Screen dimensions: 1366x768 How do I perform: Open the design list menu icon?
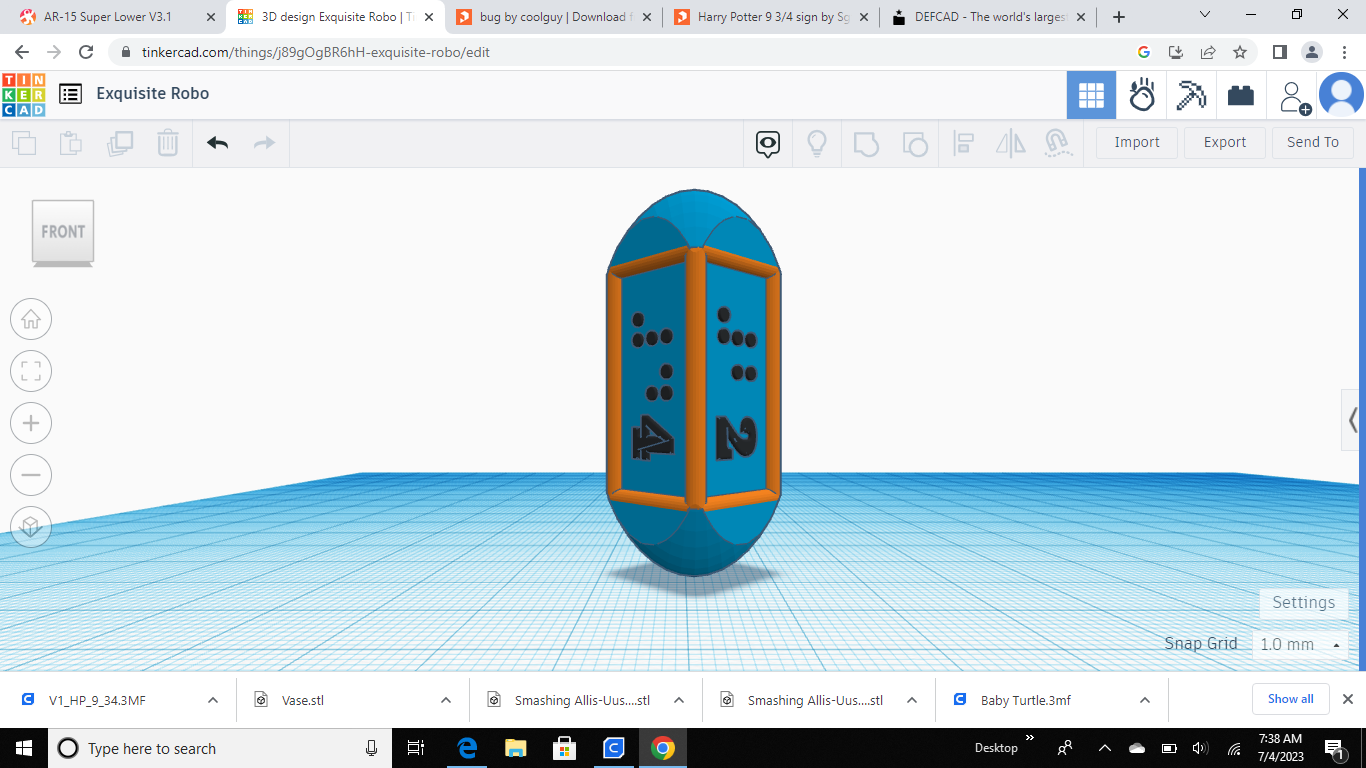(x=70, y=94)
